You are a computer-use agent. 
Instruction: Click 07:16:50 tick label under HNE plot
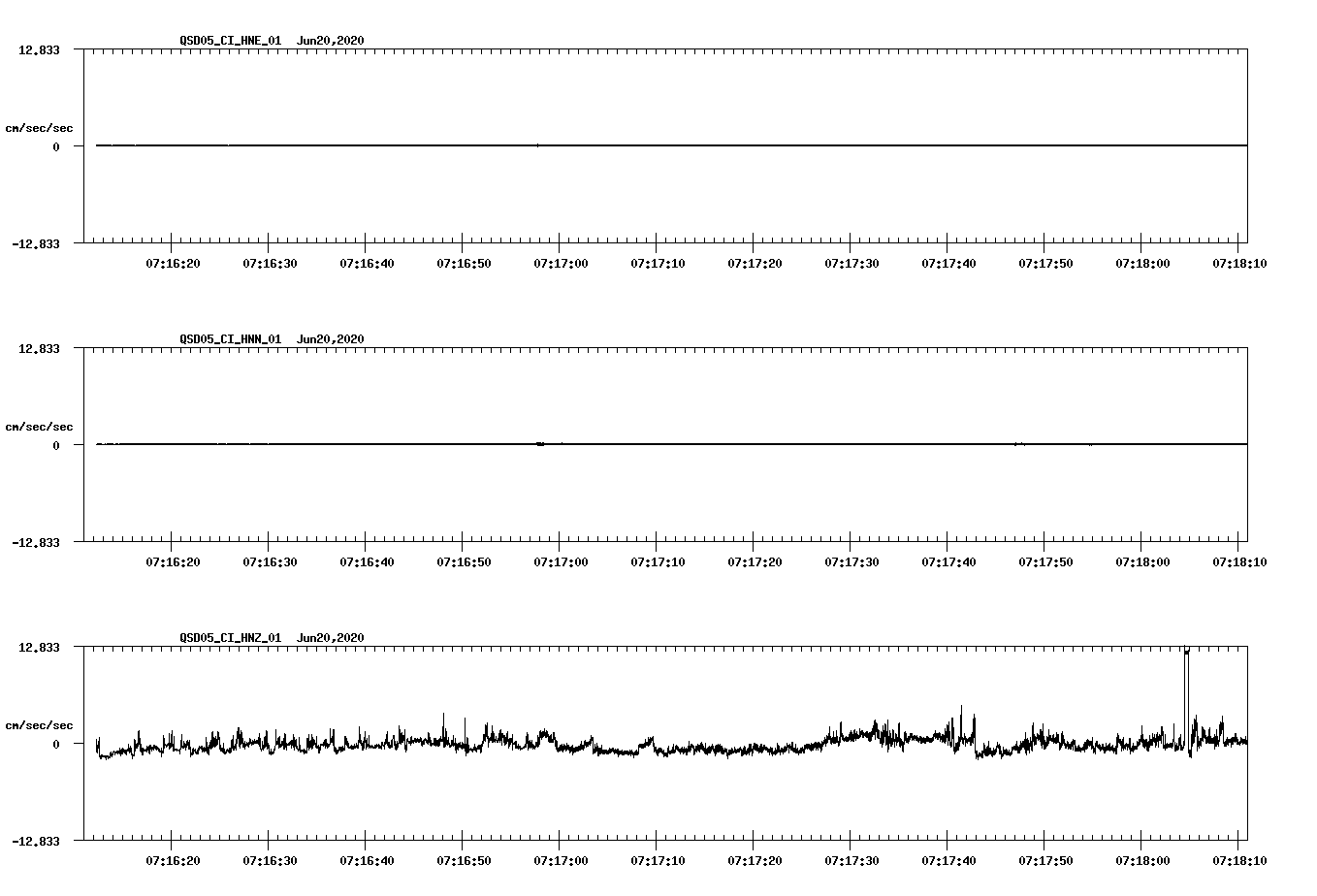tap(465, 263)
